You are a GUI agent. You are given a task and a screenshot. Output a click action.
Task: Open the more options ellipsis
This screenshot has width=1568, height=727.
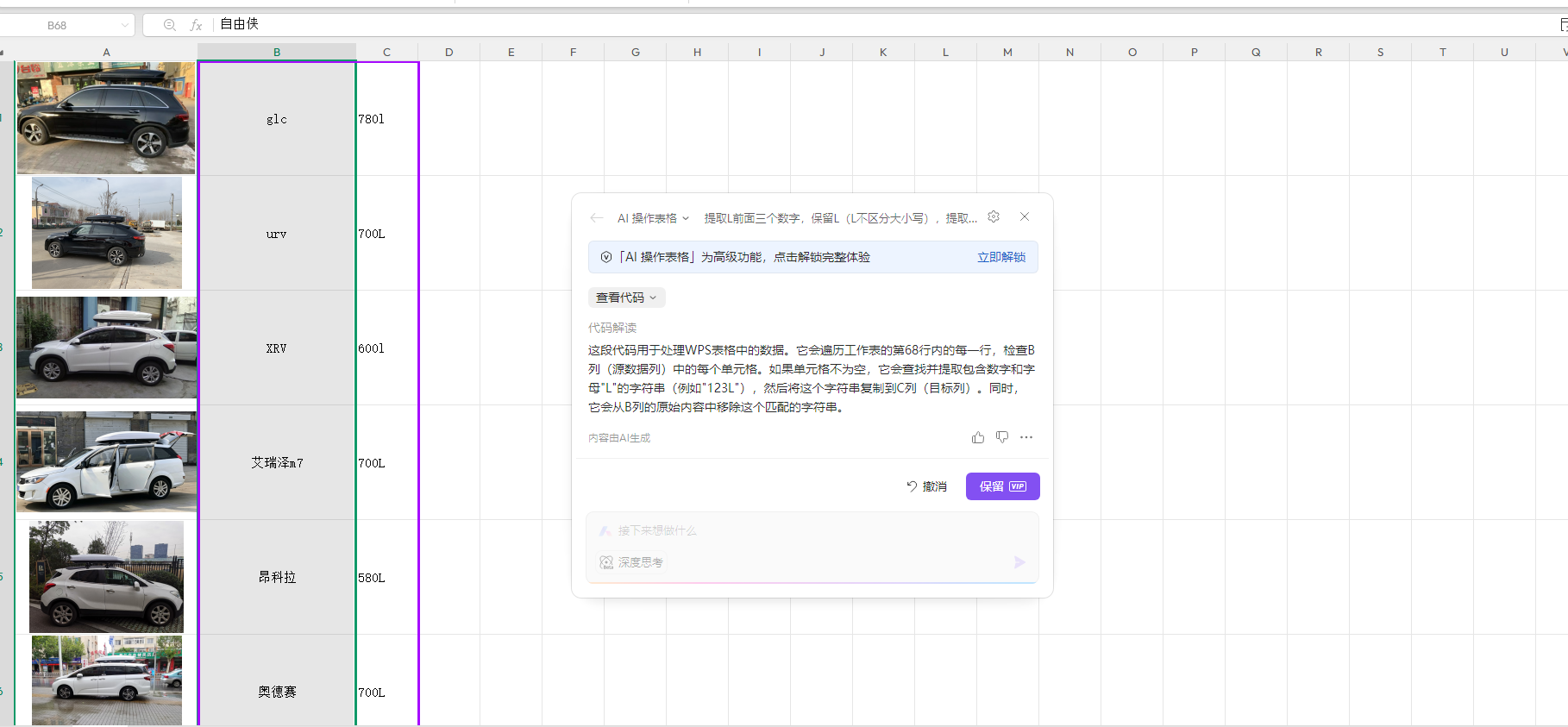click(1026, 437)
